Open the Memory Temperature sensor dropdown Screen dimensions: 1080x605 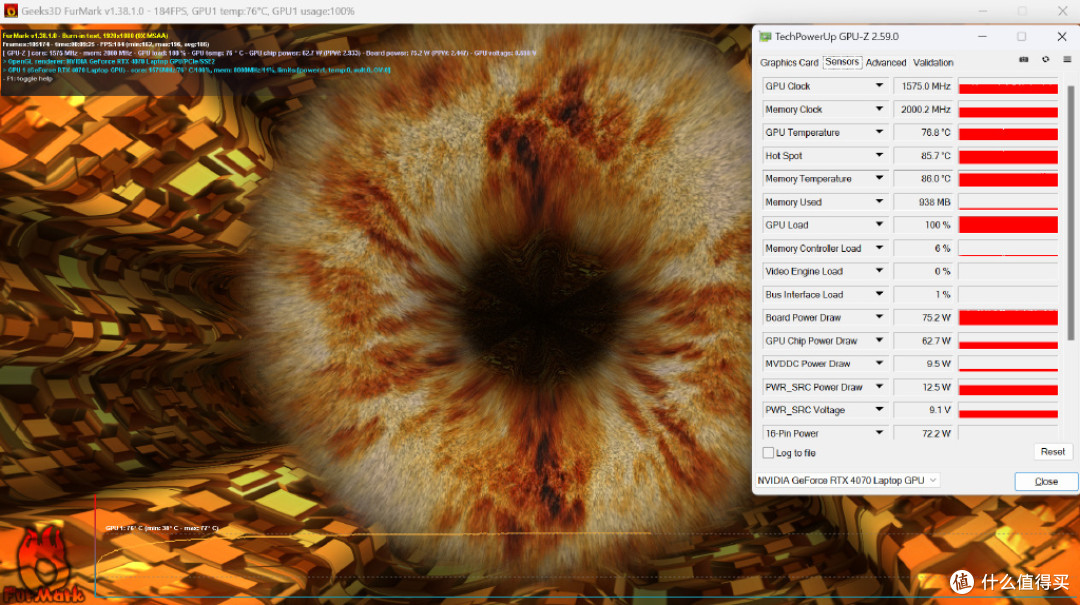(x=879, y=178)
